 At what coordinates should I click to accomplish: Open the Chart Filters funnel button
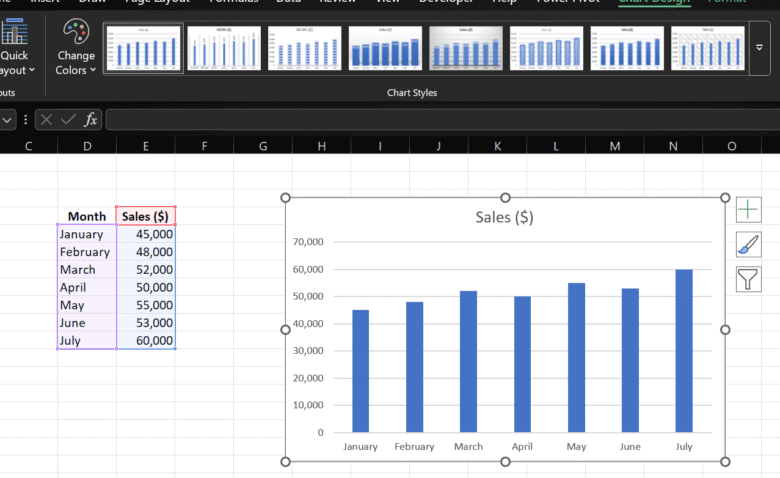point(748,279)
